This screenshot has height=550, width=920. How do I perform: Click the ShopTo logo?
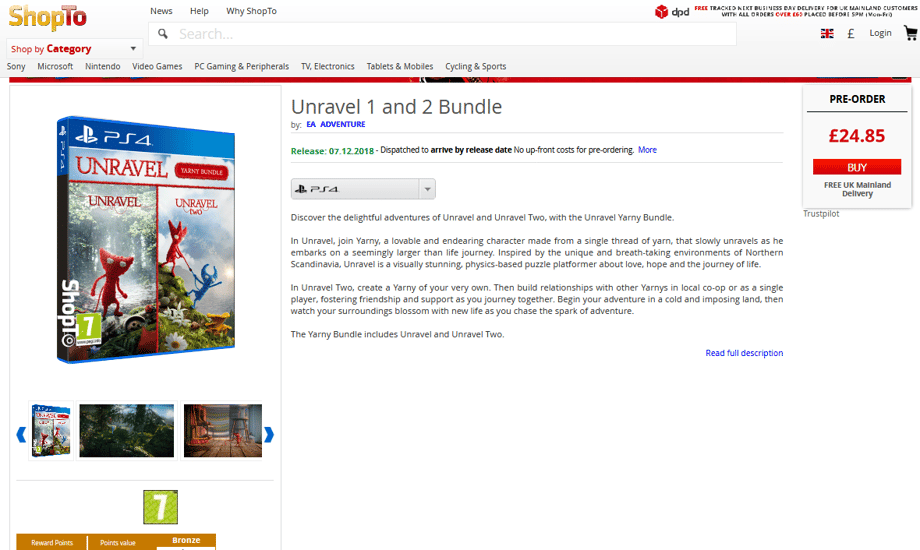click(x=48, y=17)
